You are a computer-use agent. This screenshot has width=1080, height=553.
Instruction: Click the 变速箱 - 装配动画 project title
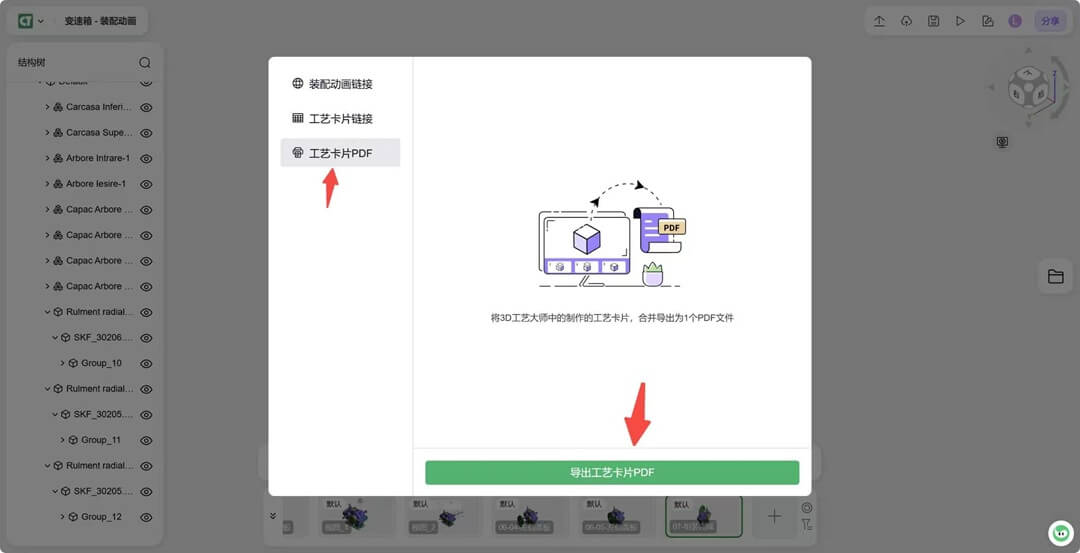click(x=101, y=21)
